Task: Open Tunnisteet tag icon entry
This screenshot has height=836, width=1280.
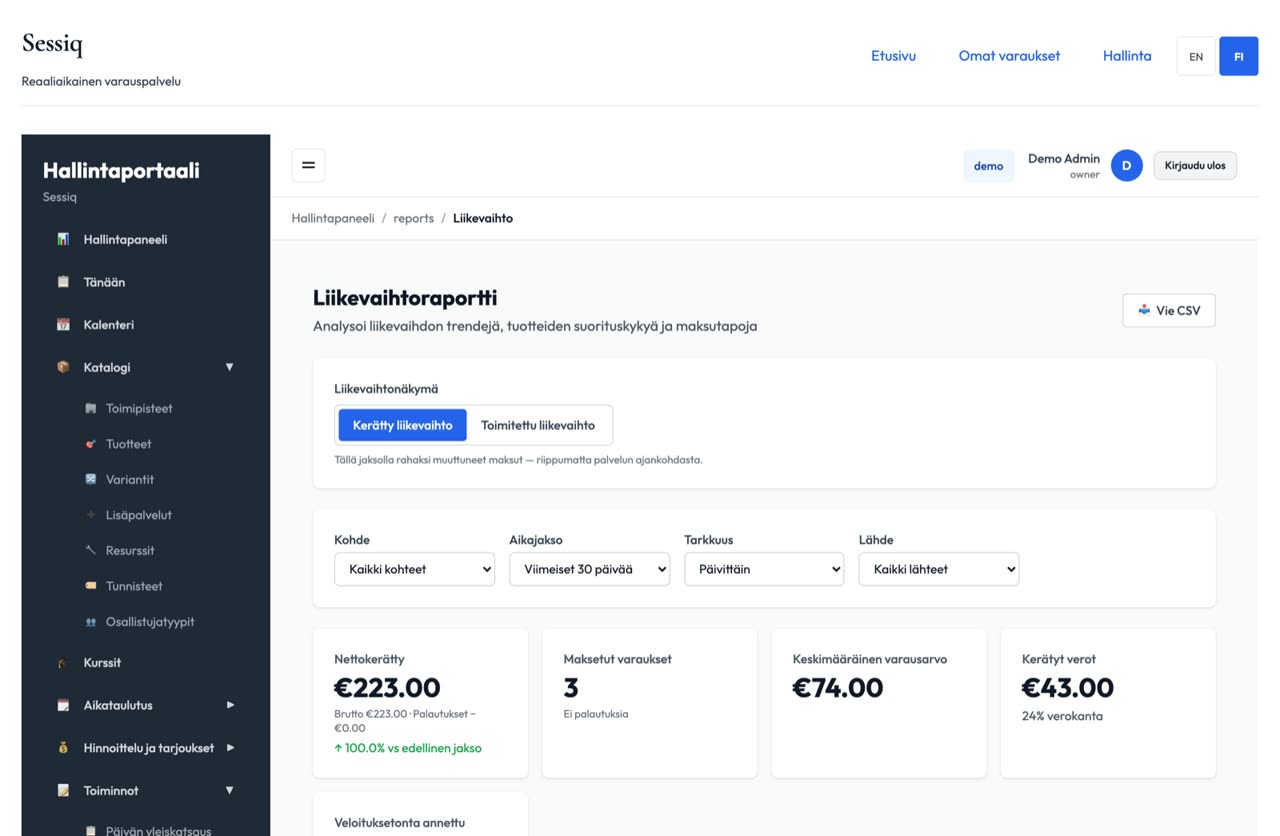Action: pos(91,586)
